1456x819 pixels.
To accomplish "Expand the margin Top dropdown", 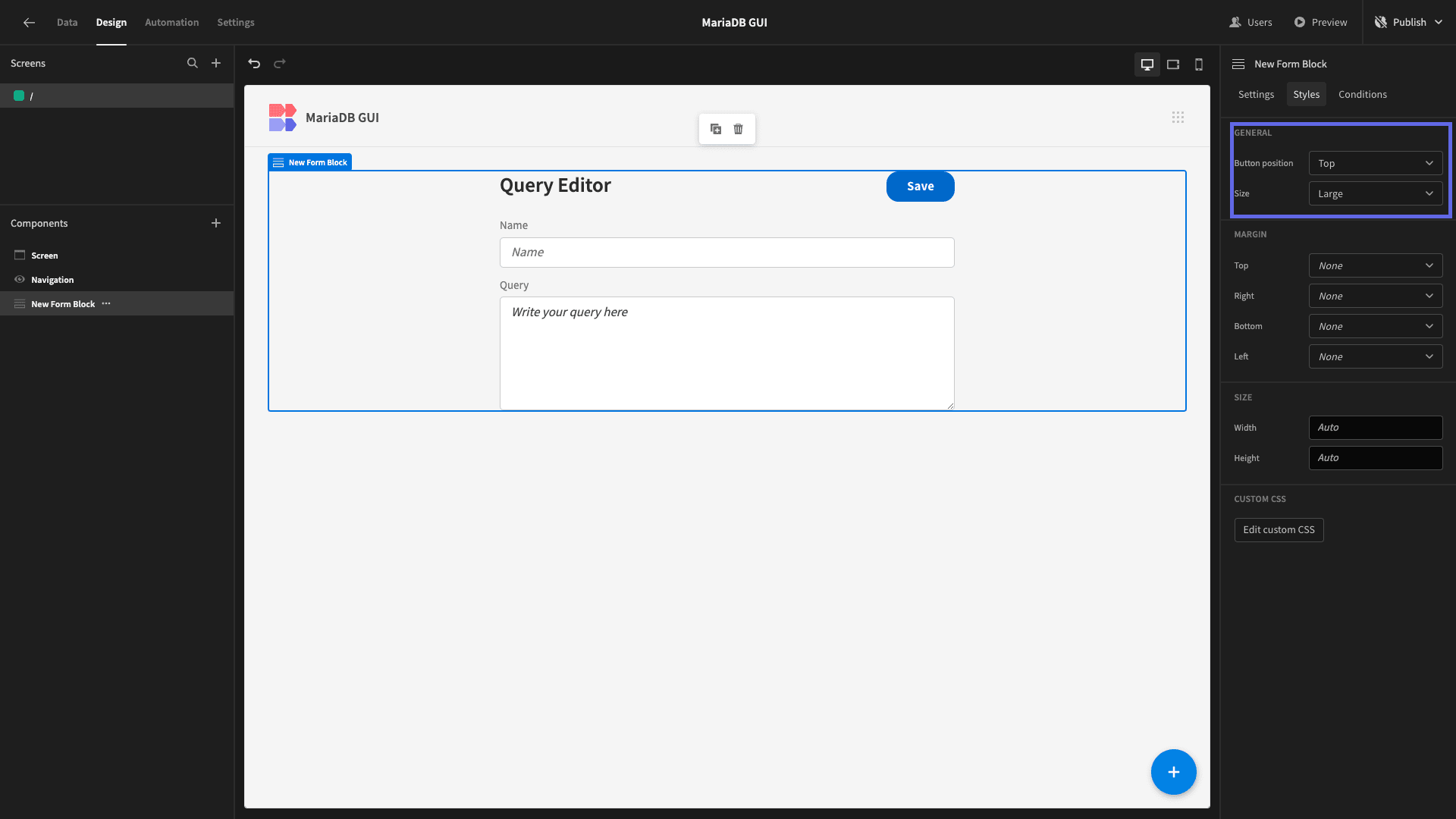I will tap(1376, 265).
